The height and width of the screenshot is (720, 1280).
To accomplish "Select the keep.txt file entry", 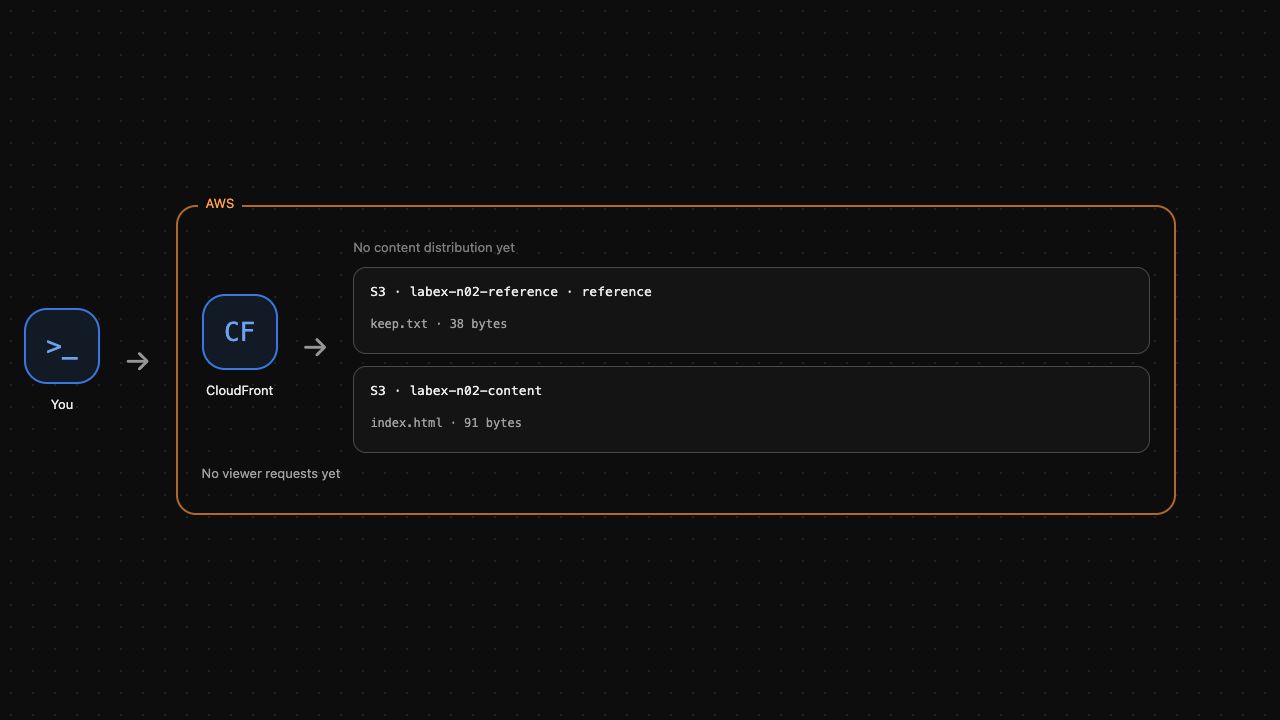I will [399, 324].
